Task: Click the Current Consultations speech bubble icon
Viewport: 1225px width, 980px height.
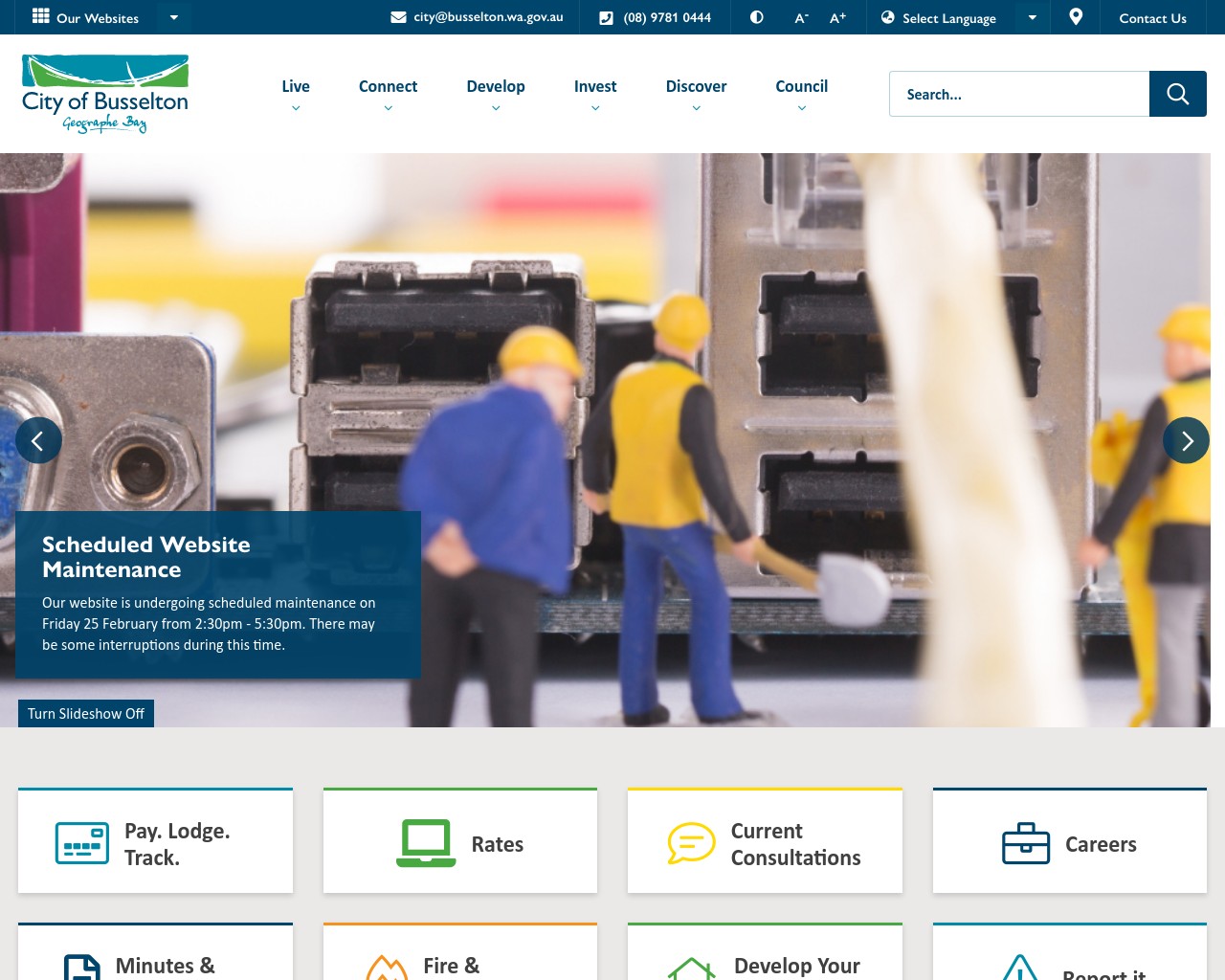Action: click(691, 843)
